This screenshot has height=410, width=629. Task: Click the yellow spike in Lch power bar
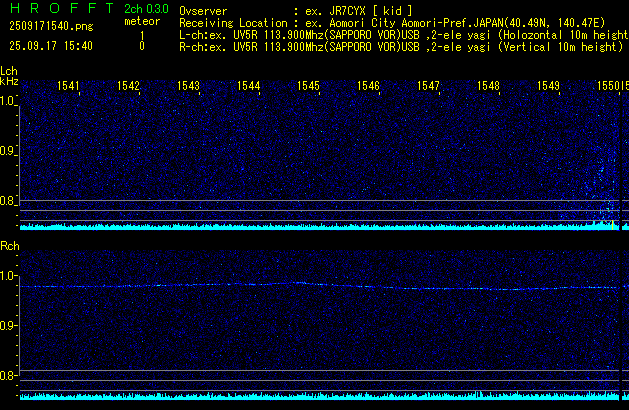click(613, 225)
